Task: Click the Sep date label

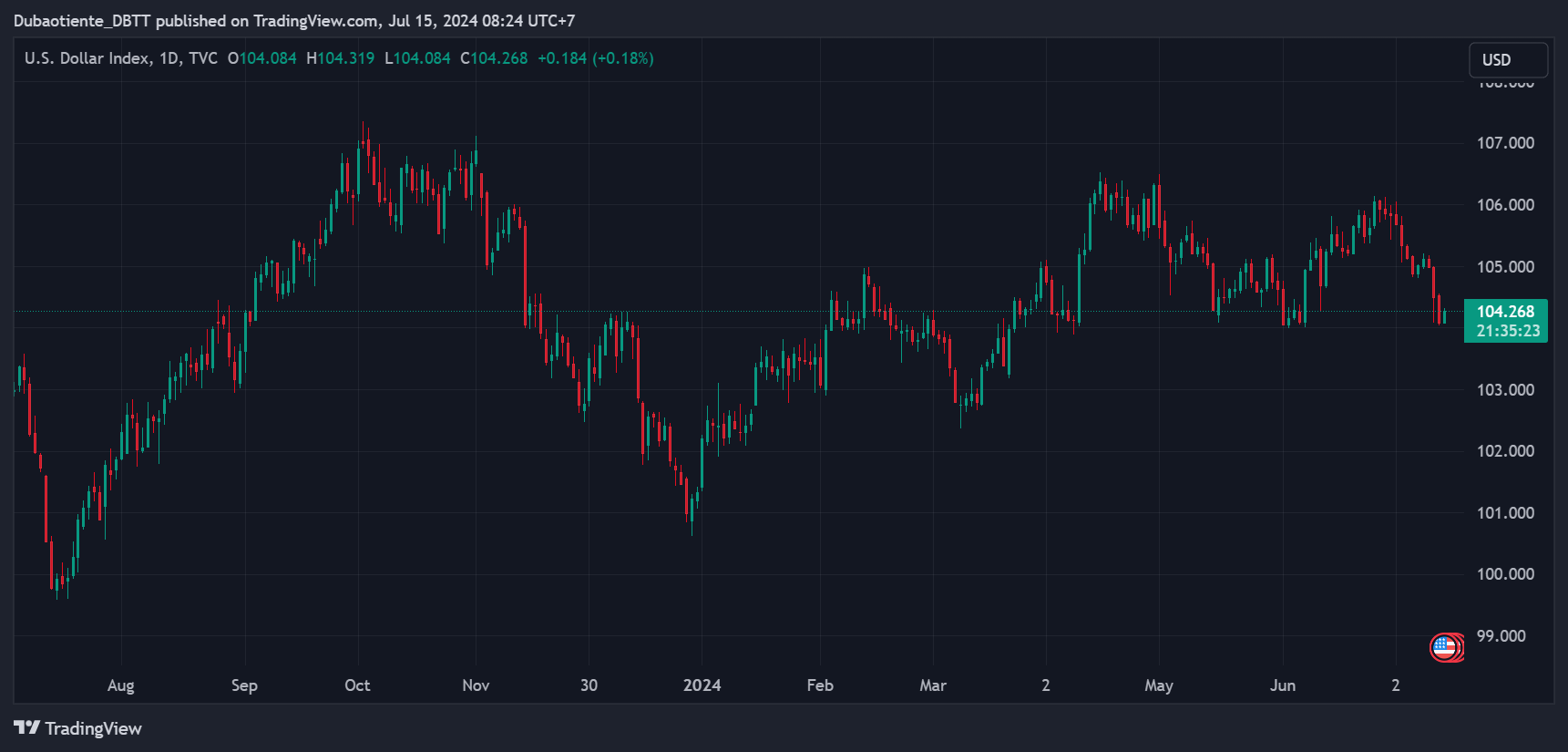Action: 244,685
